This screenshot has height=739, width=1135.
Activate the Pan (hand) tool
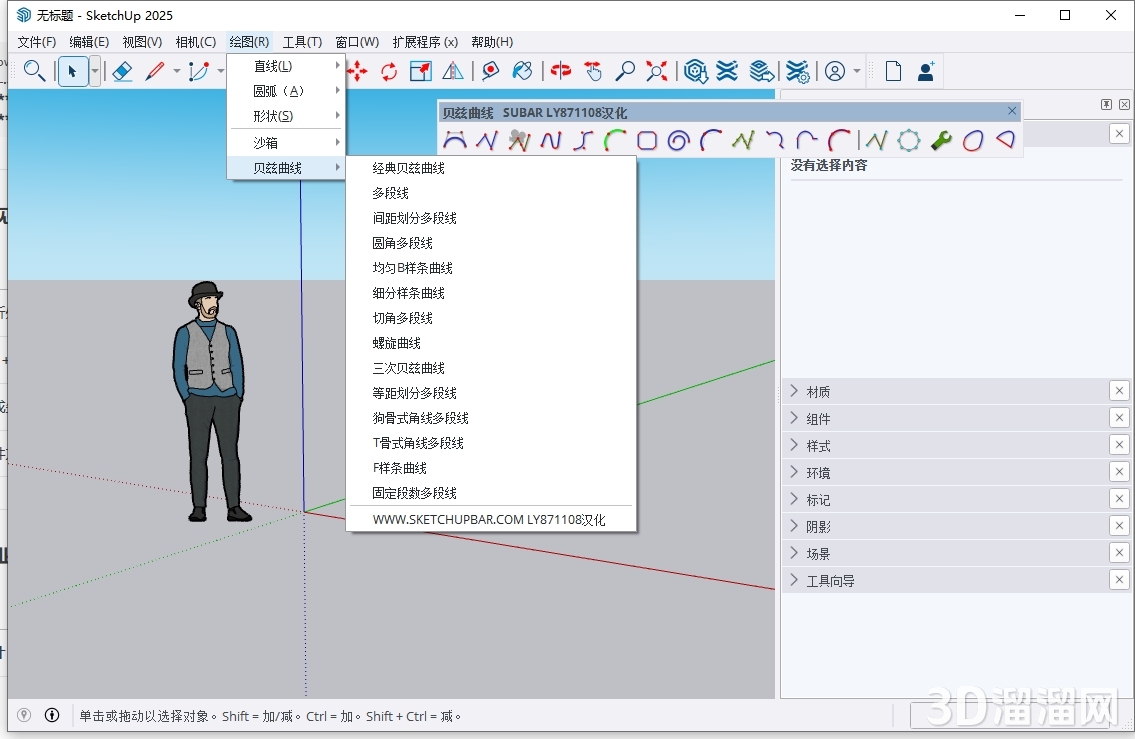594,71
